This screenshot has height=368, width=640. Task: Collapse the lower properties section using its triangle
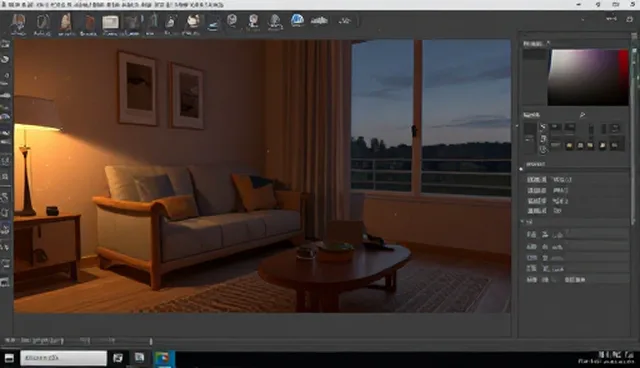pos(522,222)
